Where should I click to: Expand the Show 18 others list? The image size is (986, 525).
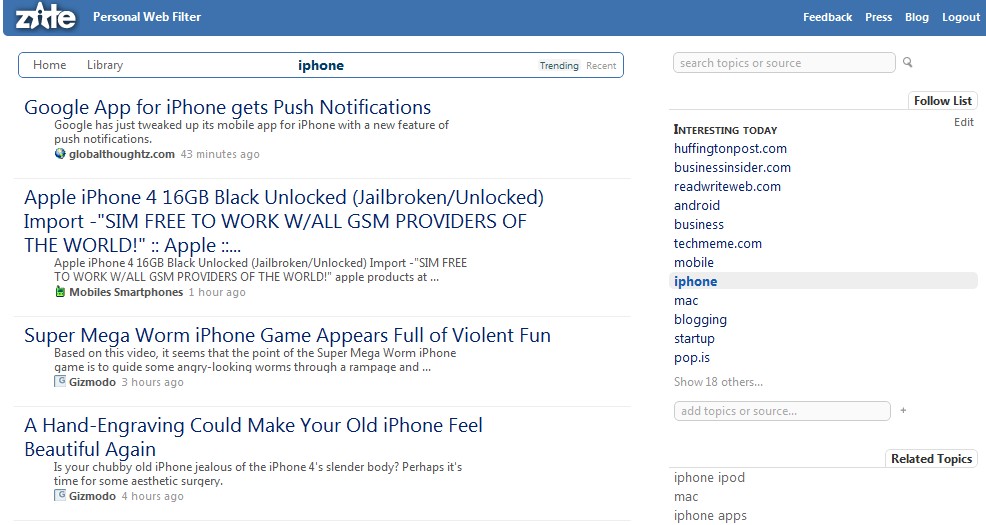(x=718, y=382)
